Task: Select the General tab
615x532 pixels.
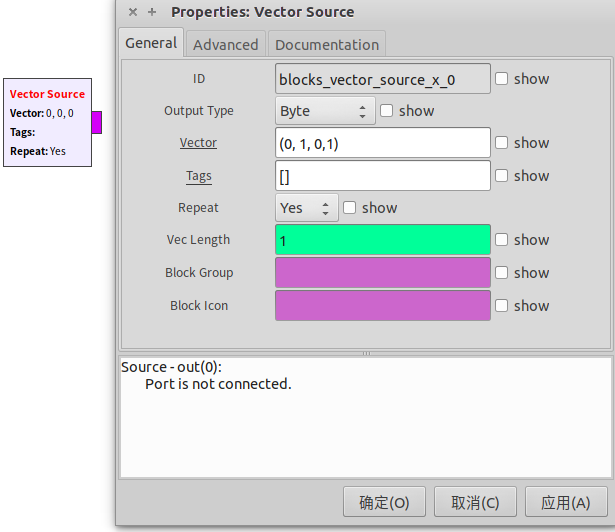Action: pos(151,43)
